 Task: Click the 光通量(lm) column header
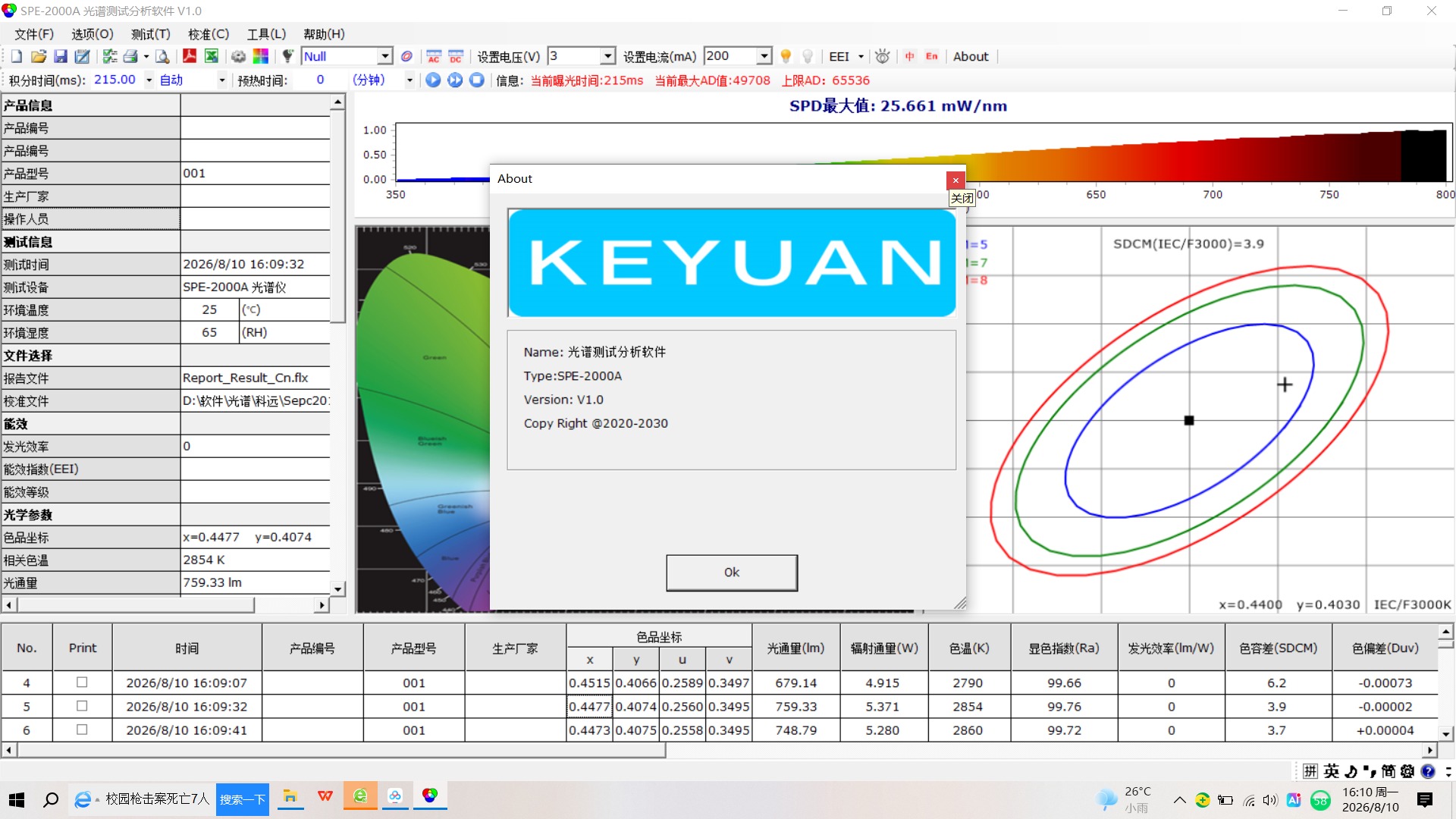(x=795, y=648)
